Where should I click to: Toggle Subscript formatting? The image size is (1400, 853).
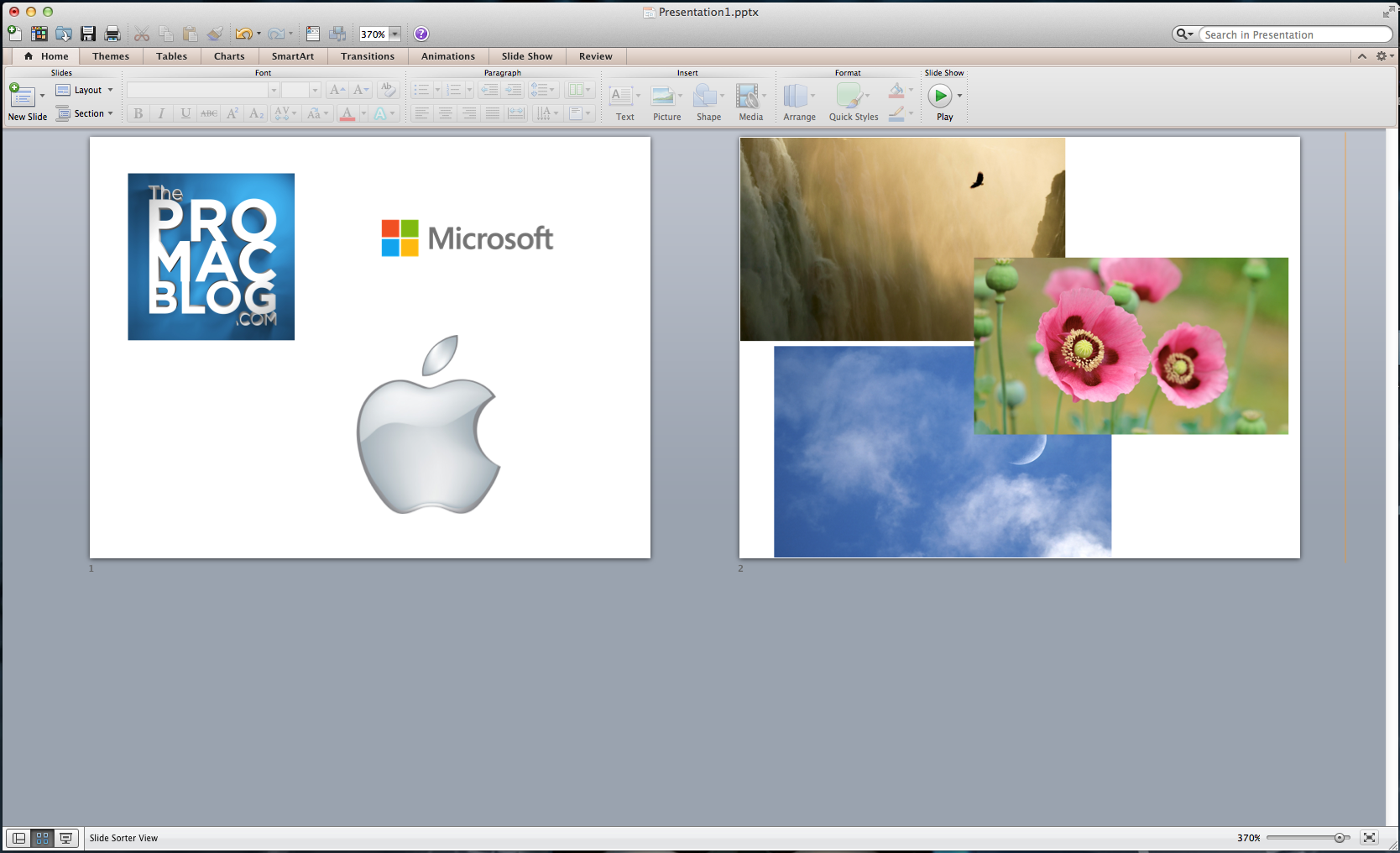257,113
